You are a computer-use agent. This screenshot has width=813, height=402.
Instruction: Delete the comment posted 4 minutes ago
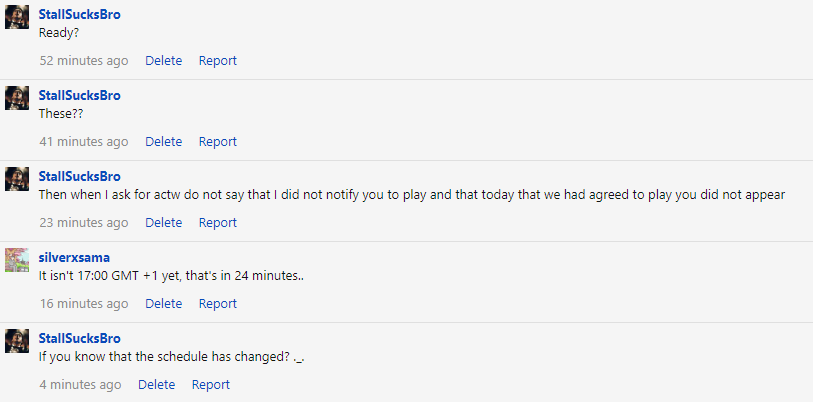coord(156,384)
